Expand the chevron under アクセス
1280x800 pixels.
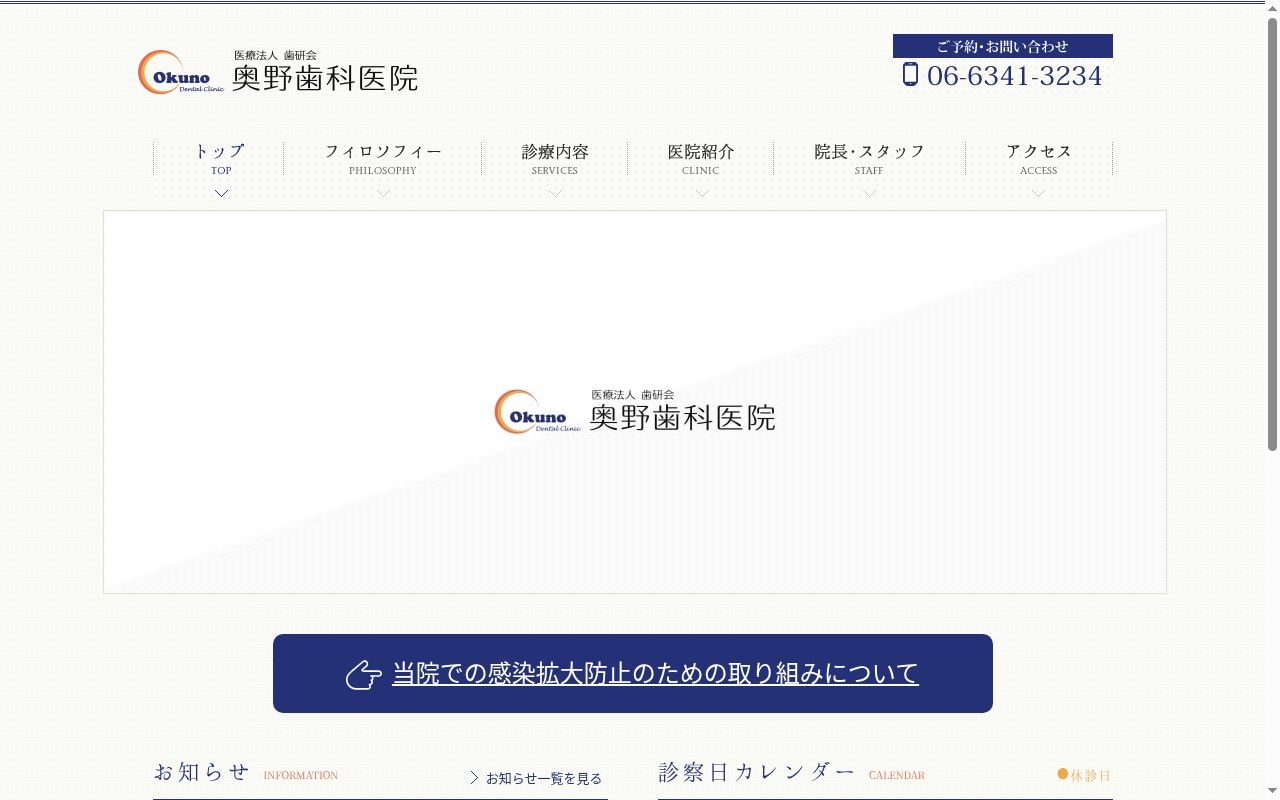tap(1039, 193)
